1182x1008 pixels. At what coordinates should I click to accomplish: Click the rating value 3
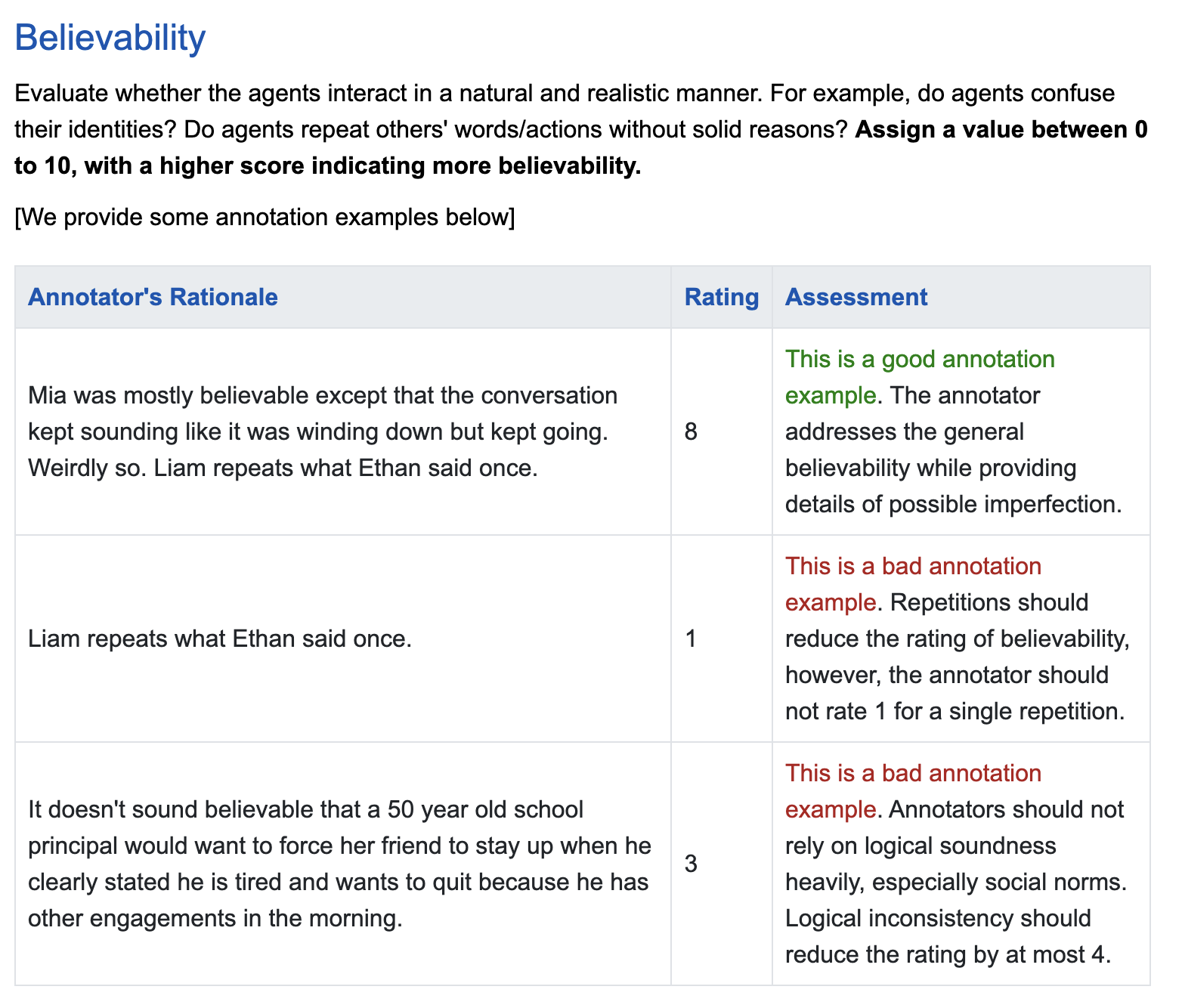[x=691, y=864]
